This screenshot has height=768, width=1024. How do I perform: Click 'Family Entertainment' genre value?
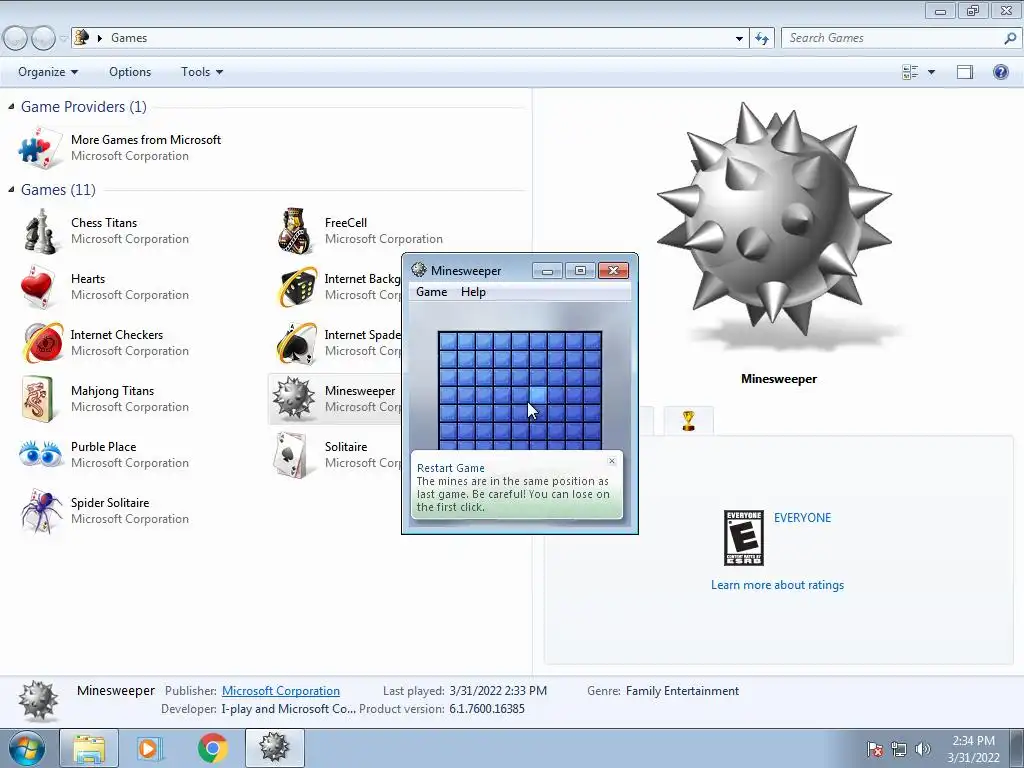[x=682, y=691]
